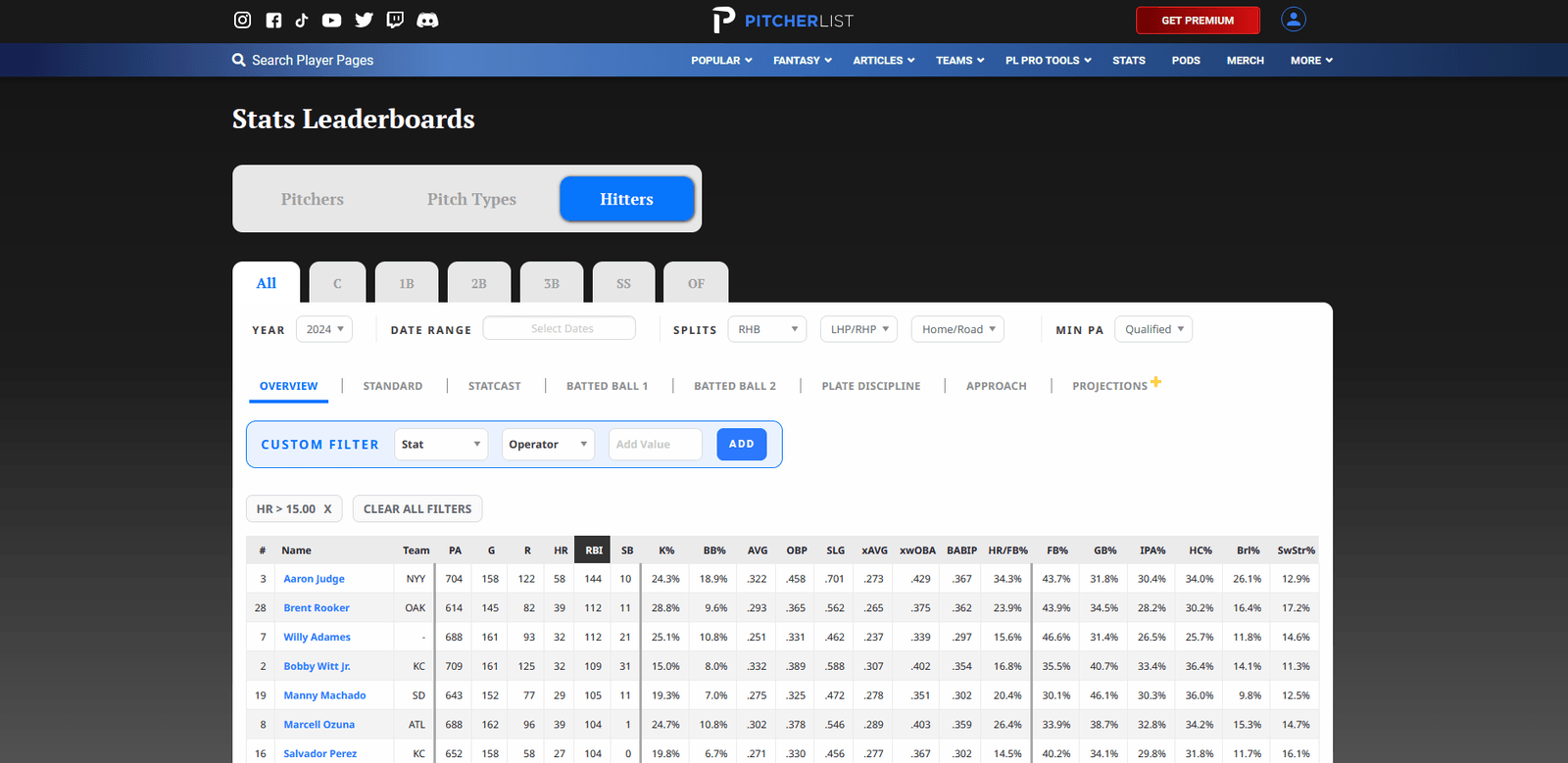Open the Twitter bird icon
Viewport: 1568px width, 763px height.
coord(364,20)
